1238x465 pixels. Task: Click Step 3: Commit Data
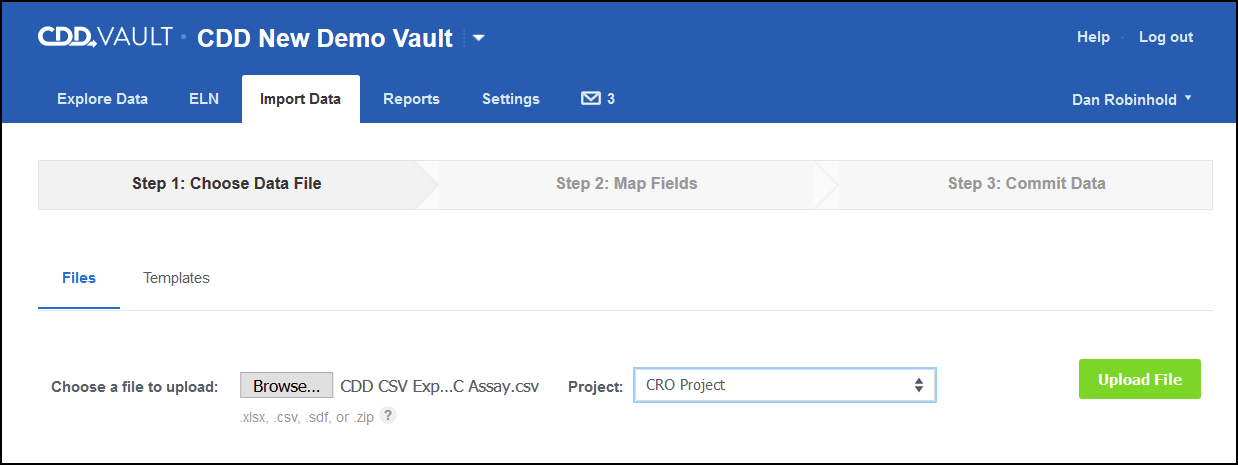(1027, 184)
